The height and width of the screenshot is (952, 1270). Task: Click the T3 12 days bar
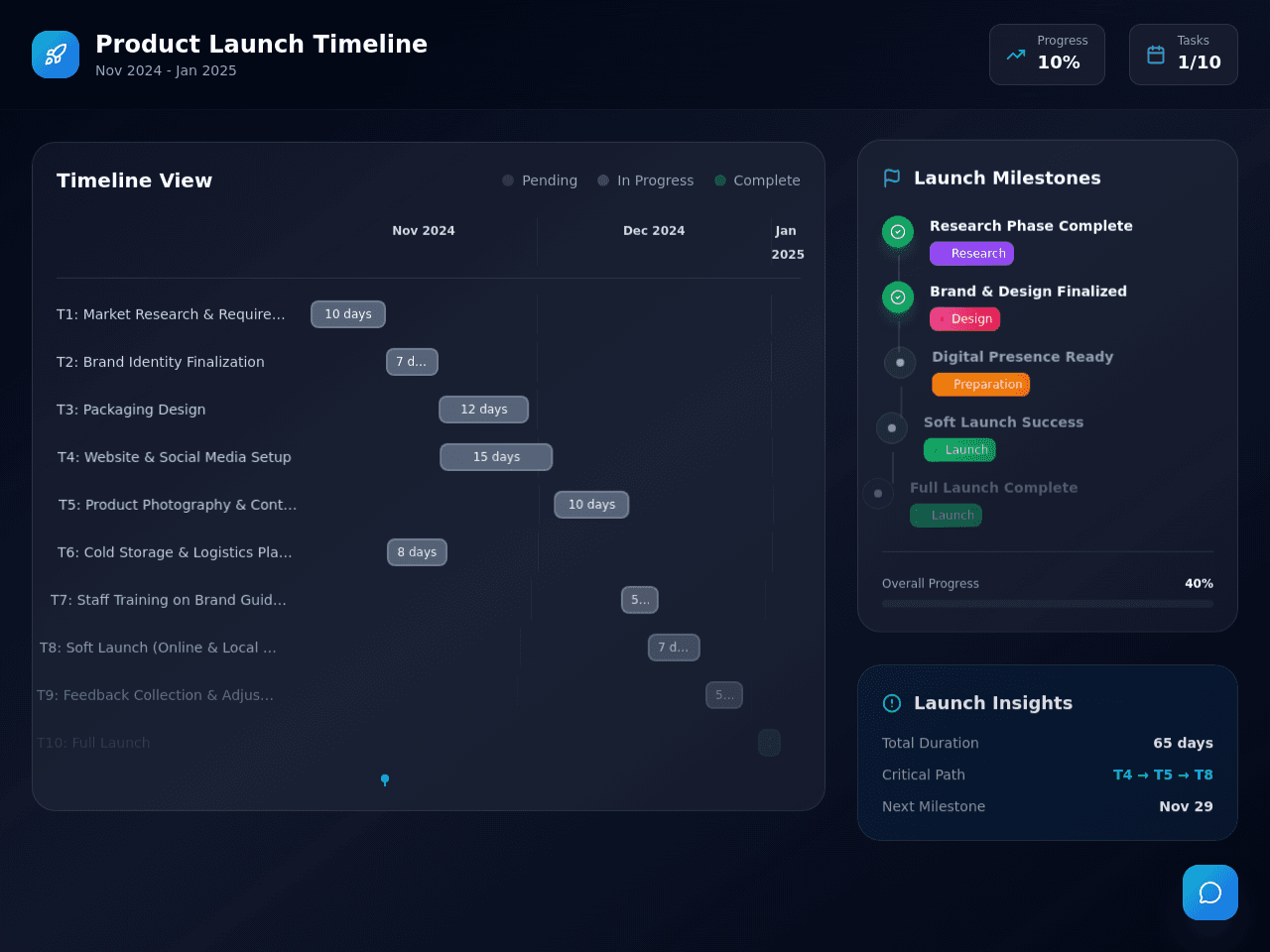click(x=484, y=410)
